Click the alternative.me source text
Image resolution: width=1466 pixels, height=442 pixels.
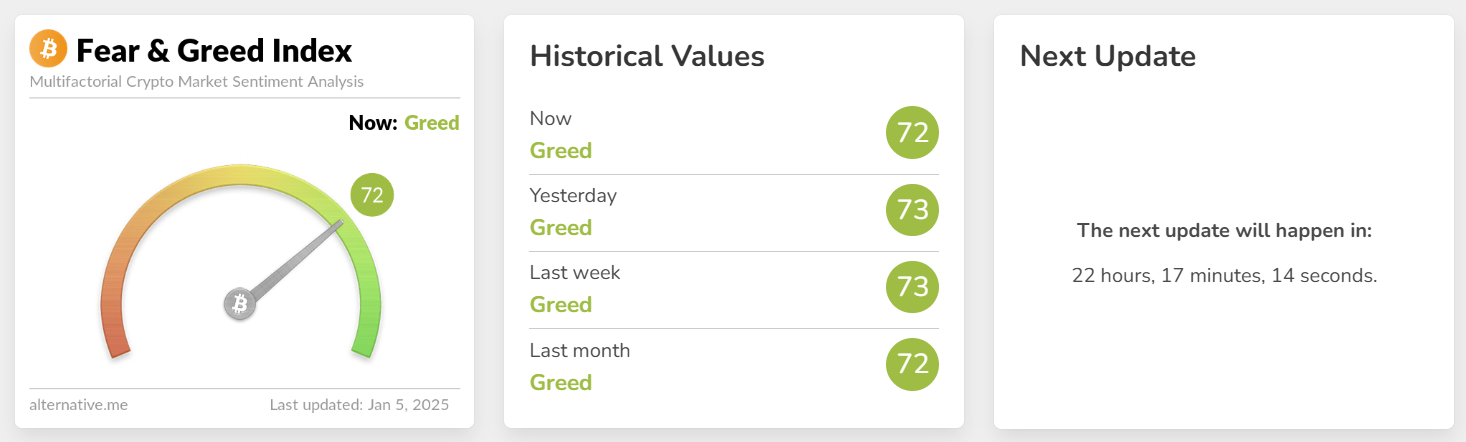pyautogui.click(x=79, y=405)
